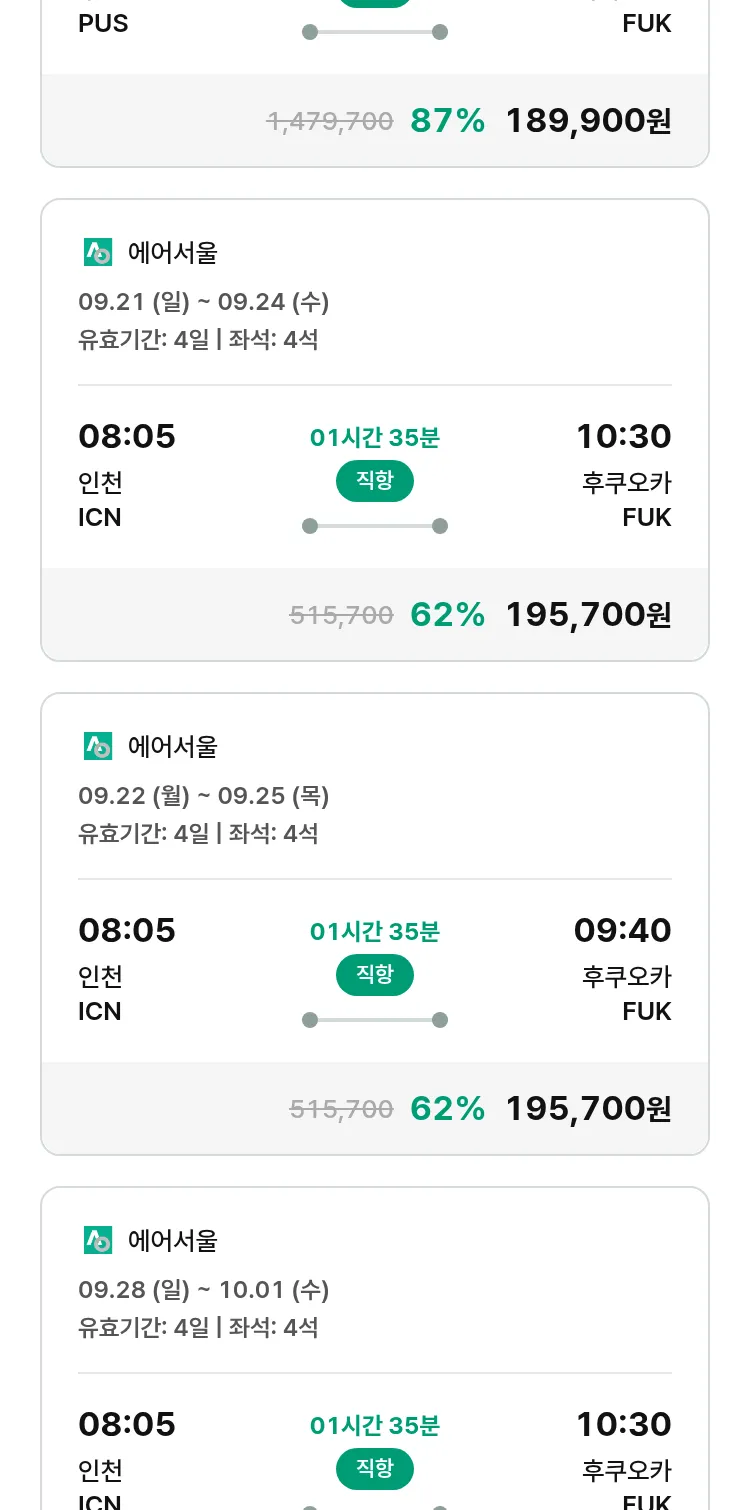Click the 09.21 (일) ~ 09.24 (수) date range

click(204, 302)
